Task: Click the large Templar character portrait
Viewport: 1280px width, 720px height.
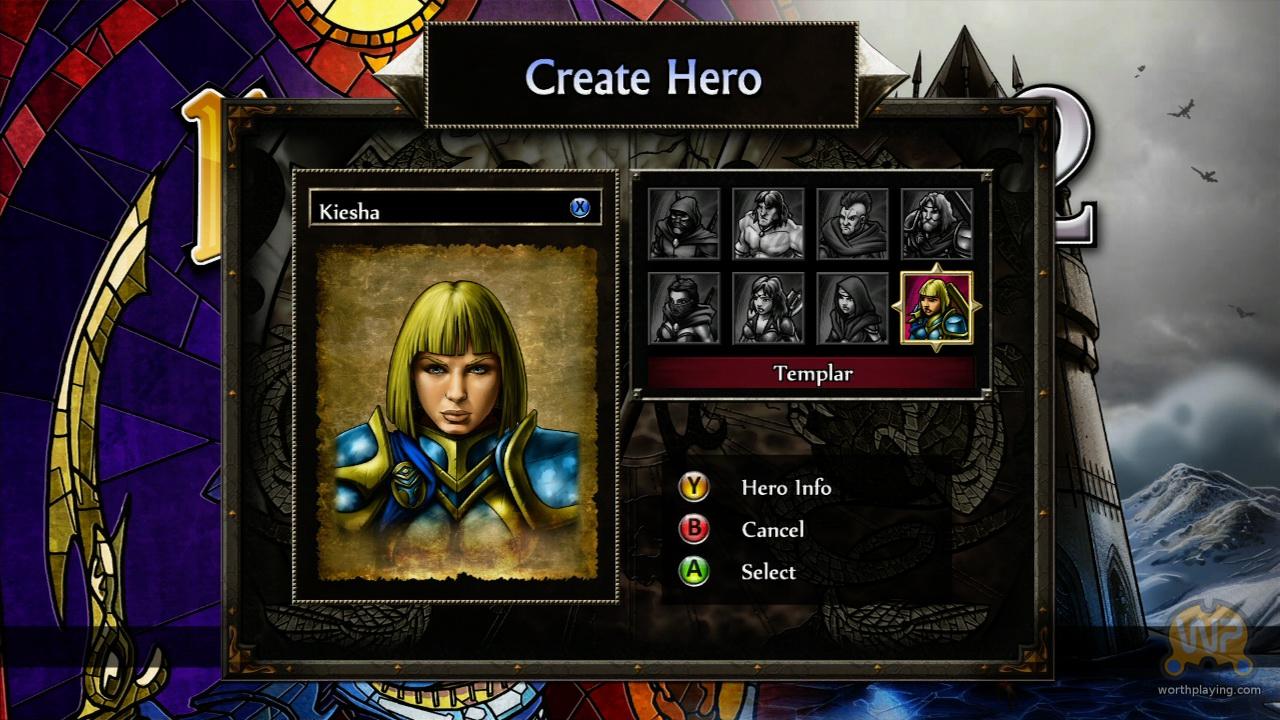Action: pos(457,413)
